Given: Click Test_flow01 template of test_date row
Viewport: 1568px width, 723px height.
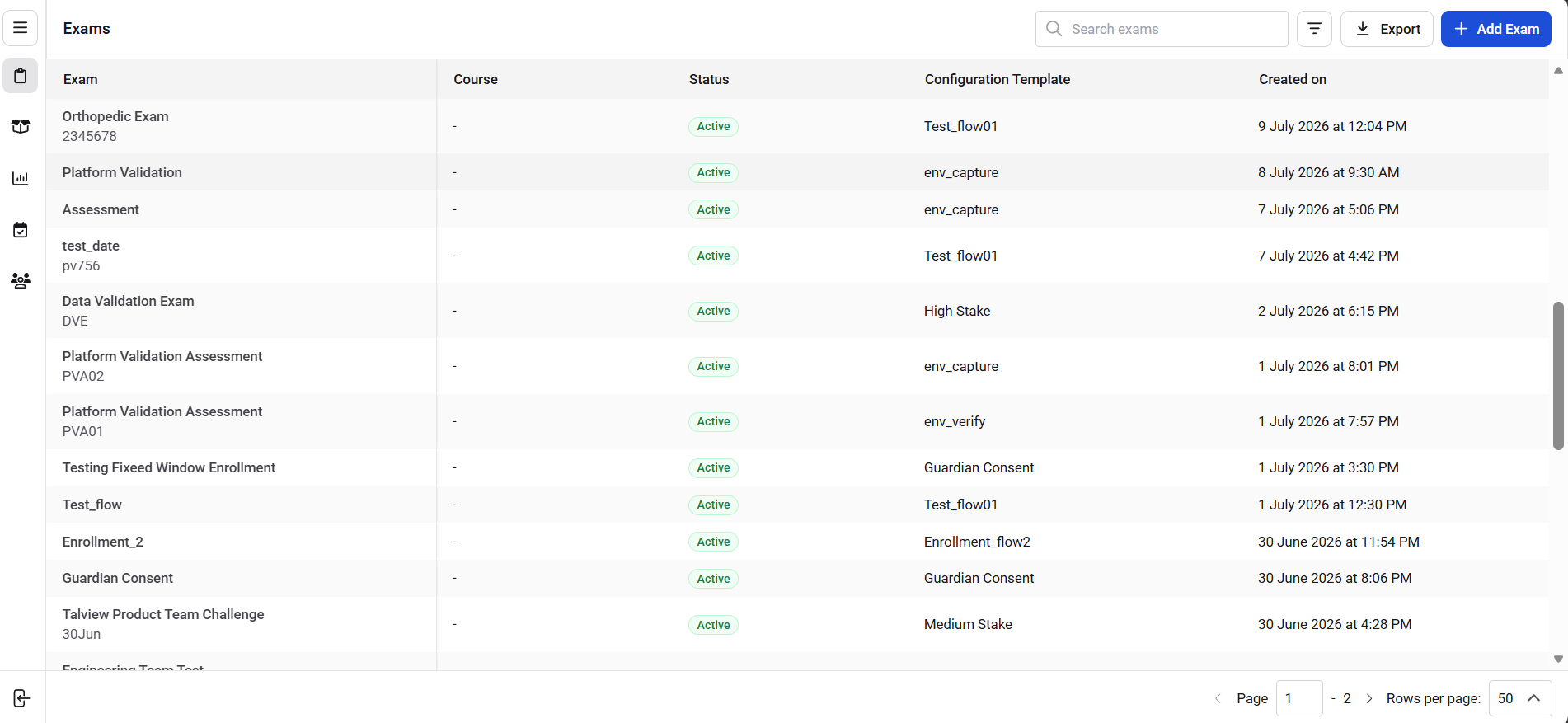Looking at the screenshot, I should 960,256.
